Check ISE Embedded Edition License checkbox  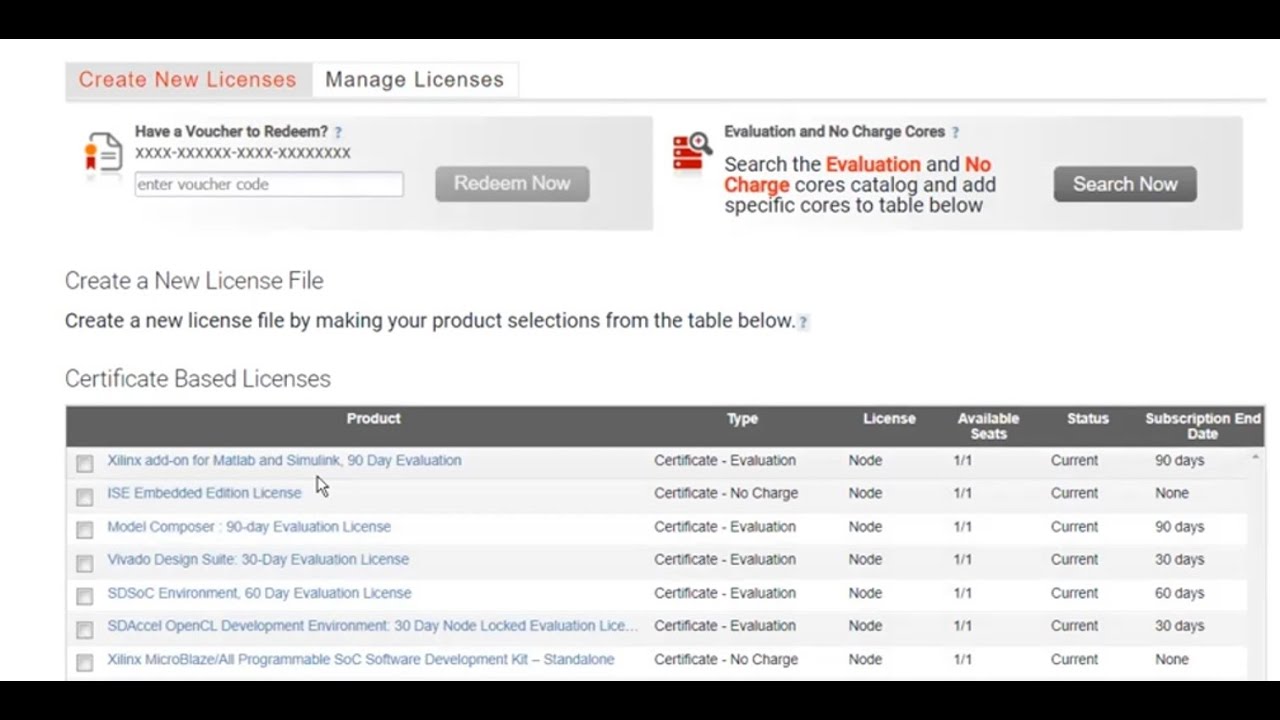[85, 496]
